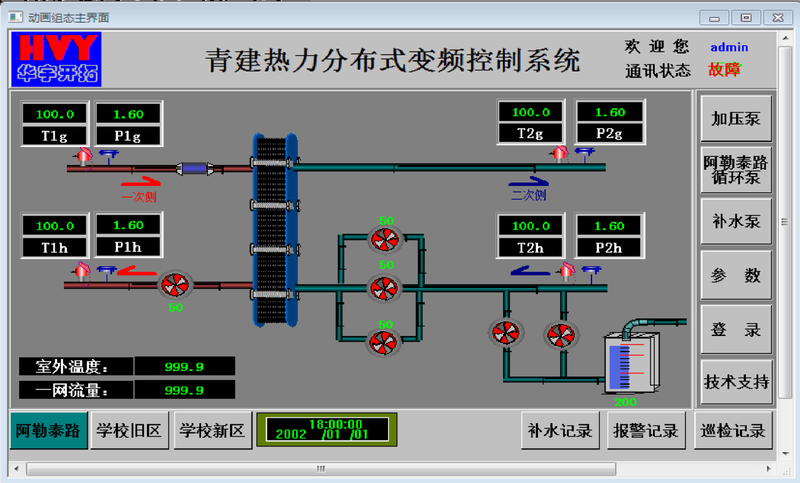Open the 参数 settings
The height and width of the screenshot is (483, 800).
(x=736, y=275)
